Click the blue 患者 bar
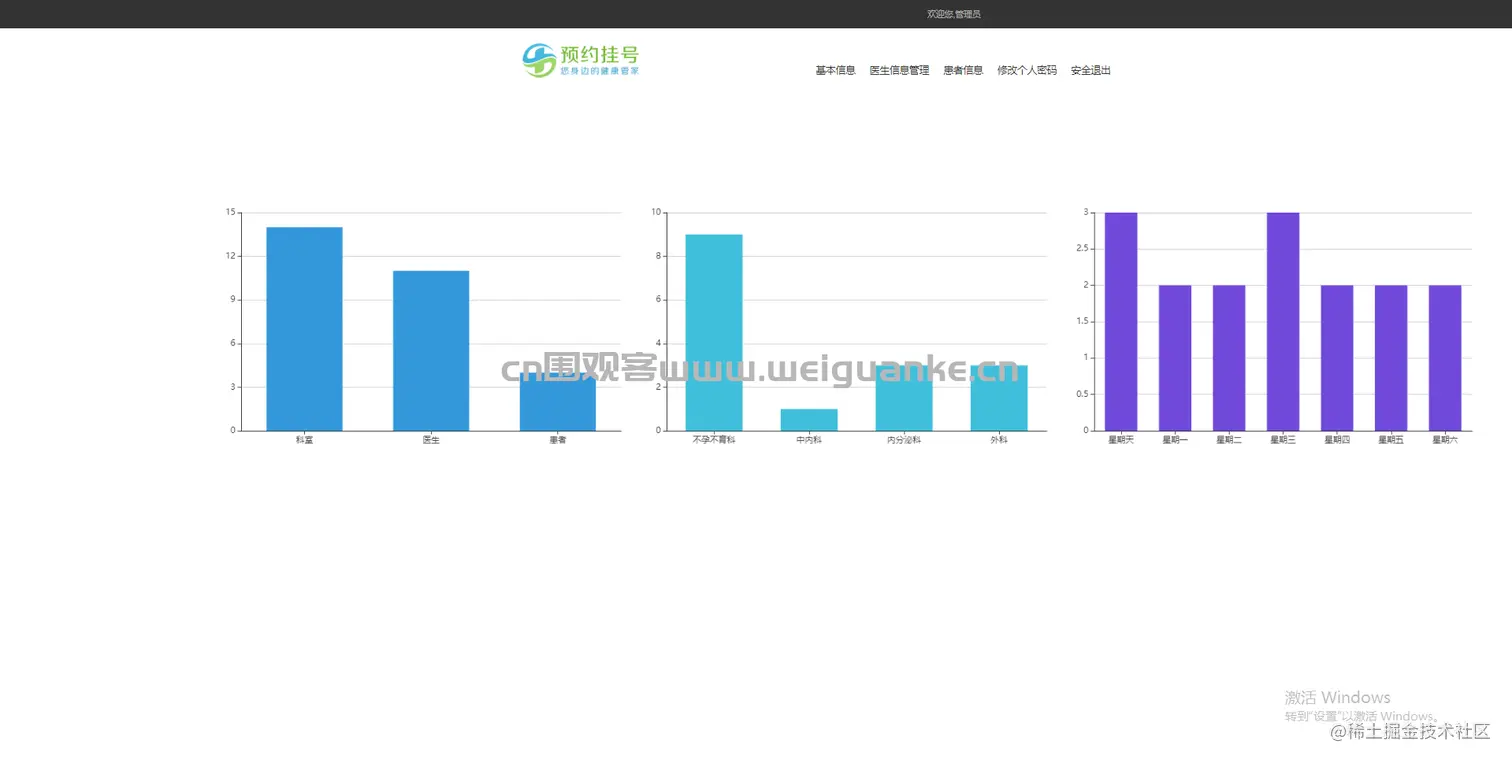 point(558,402)
